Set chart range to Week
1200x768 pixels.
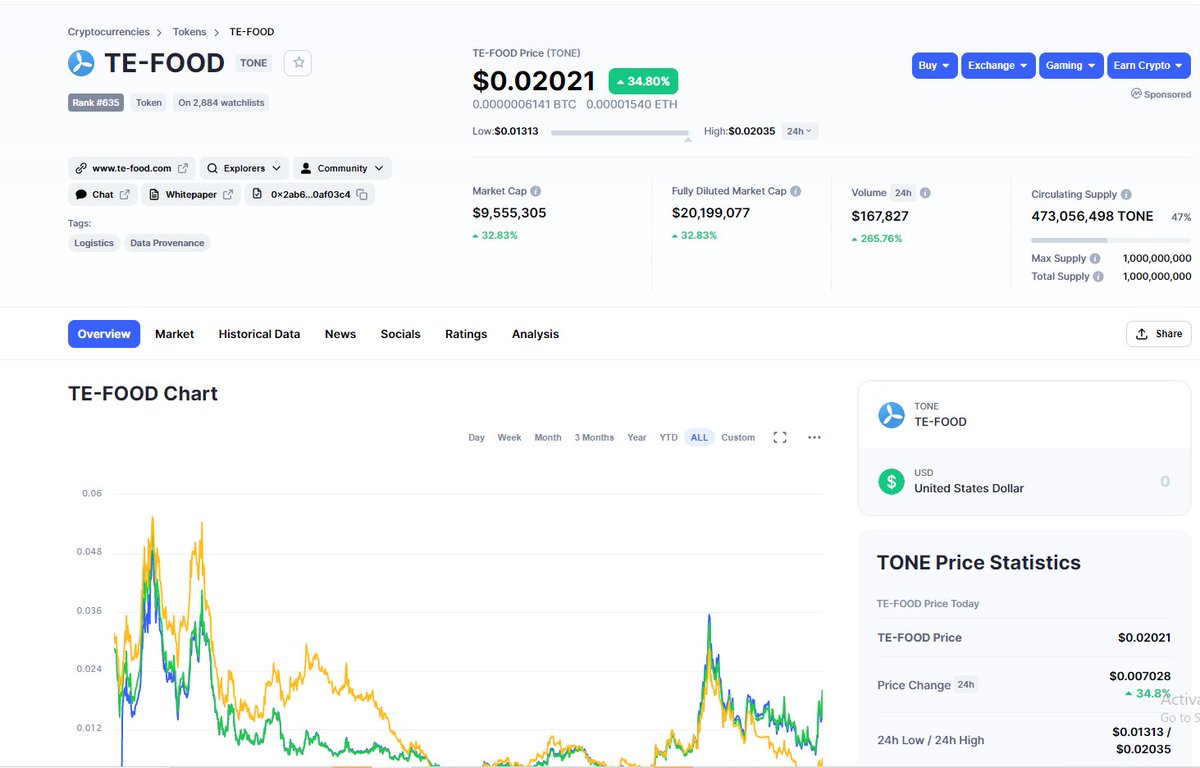click(x=509, y=437)
